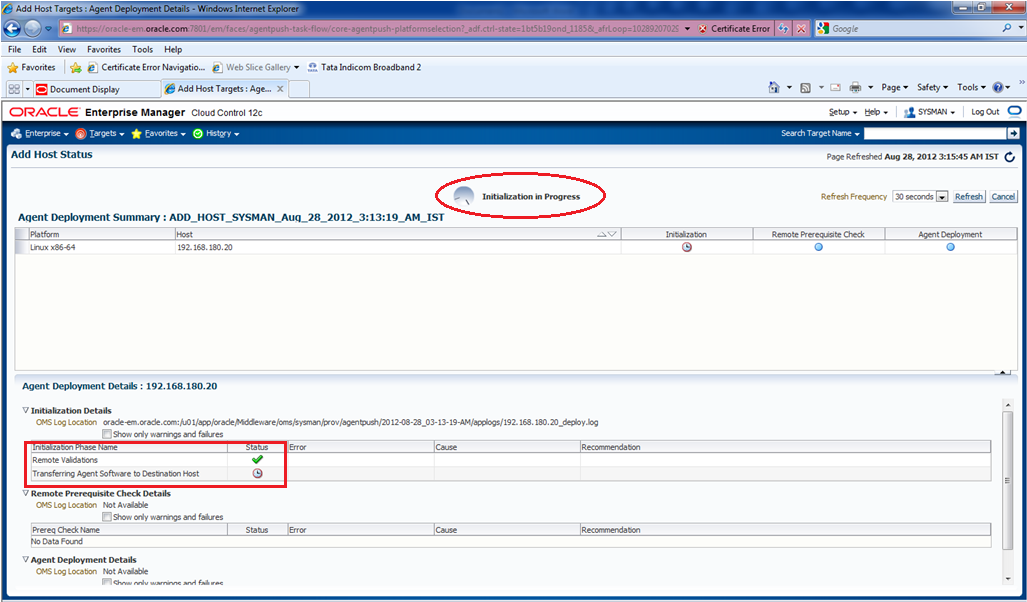This screenshot has height=602, width=1027.
Task: Click the Search Target Name input field
Action: click(x=934, y=133)
